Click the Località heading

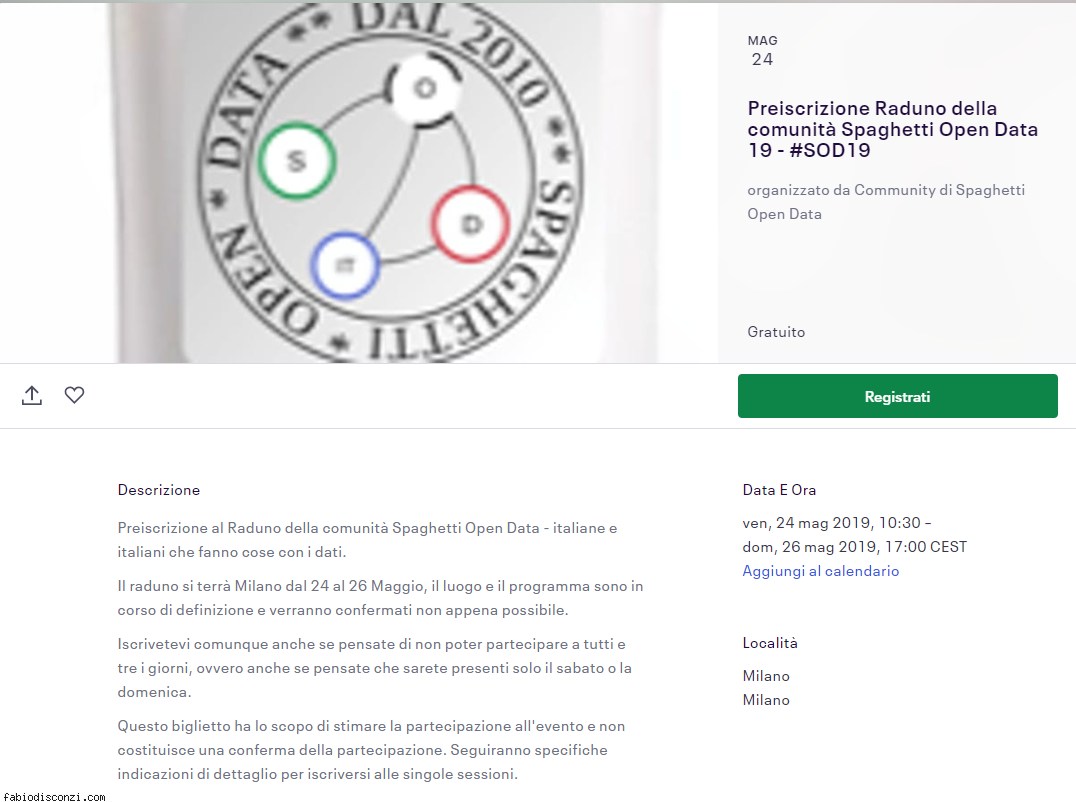click(x=770, y=643)
